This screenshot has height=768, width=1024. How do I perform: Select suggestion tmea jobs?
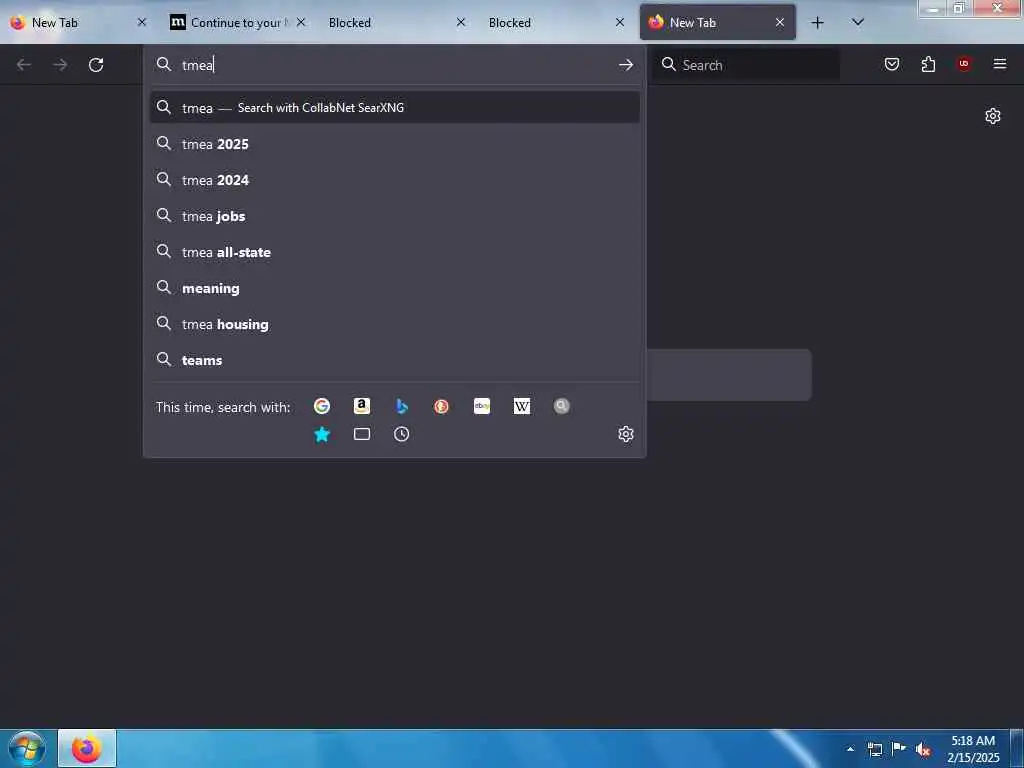tap(394, 216)
